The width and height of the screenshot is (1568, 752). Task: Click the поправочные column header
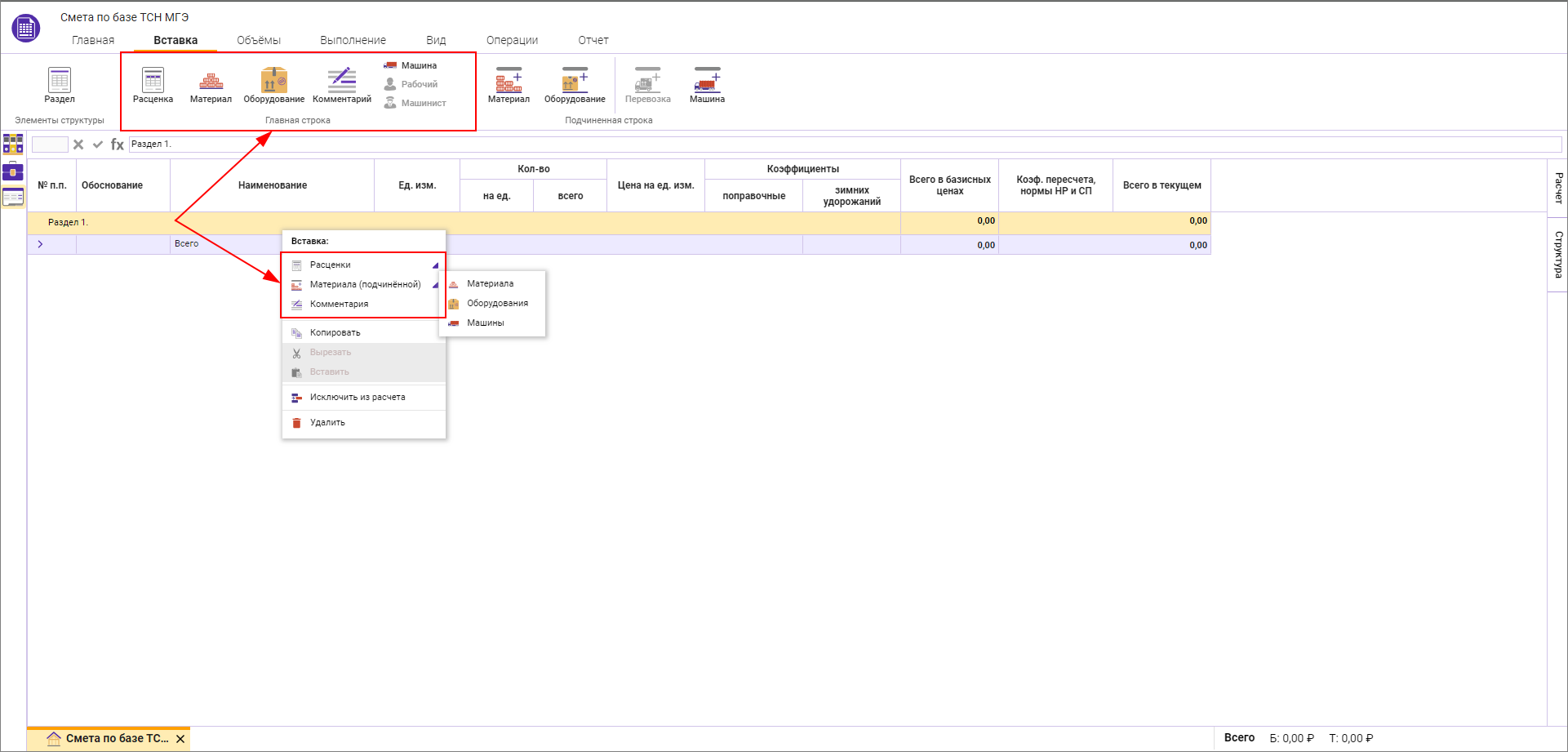pyautogui.click(x=753, y=196)
